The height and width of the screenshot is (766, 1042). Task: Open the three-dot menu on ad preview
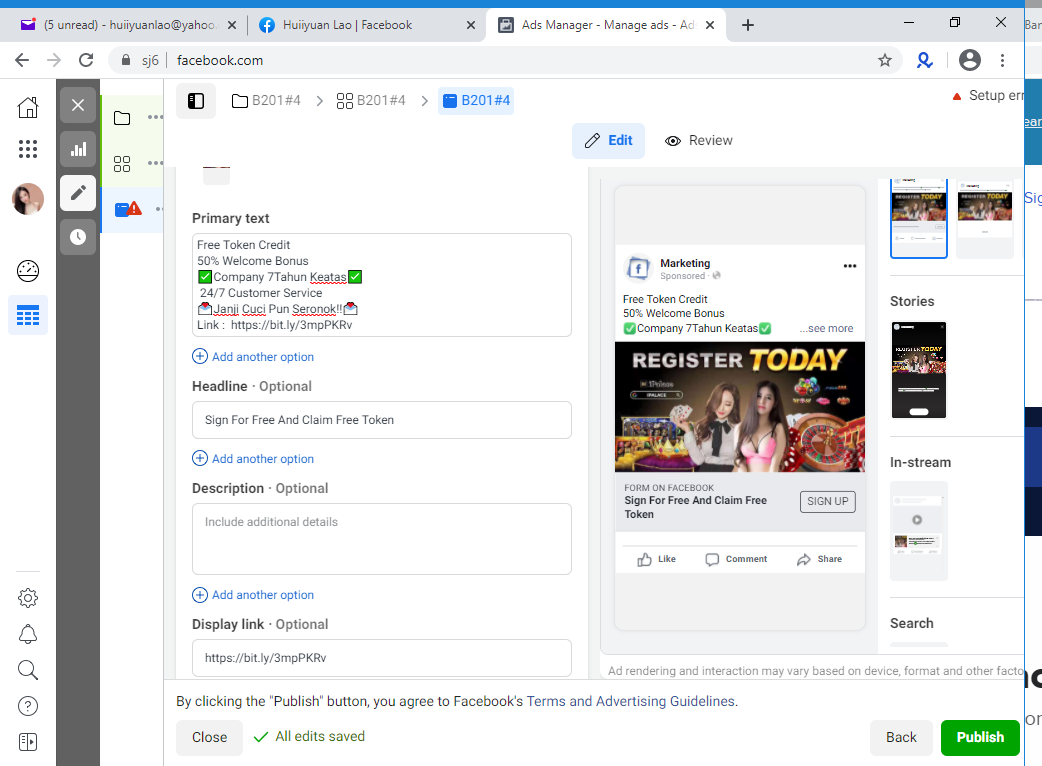849,266
